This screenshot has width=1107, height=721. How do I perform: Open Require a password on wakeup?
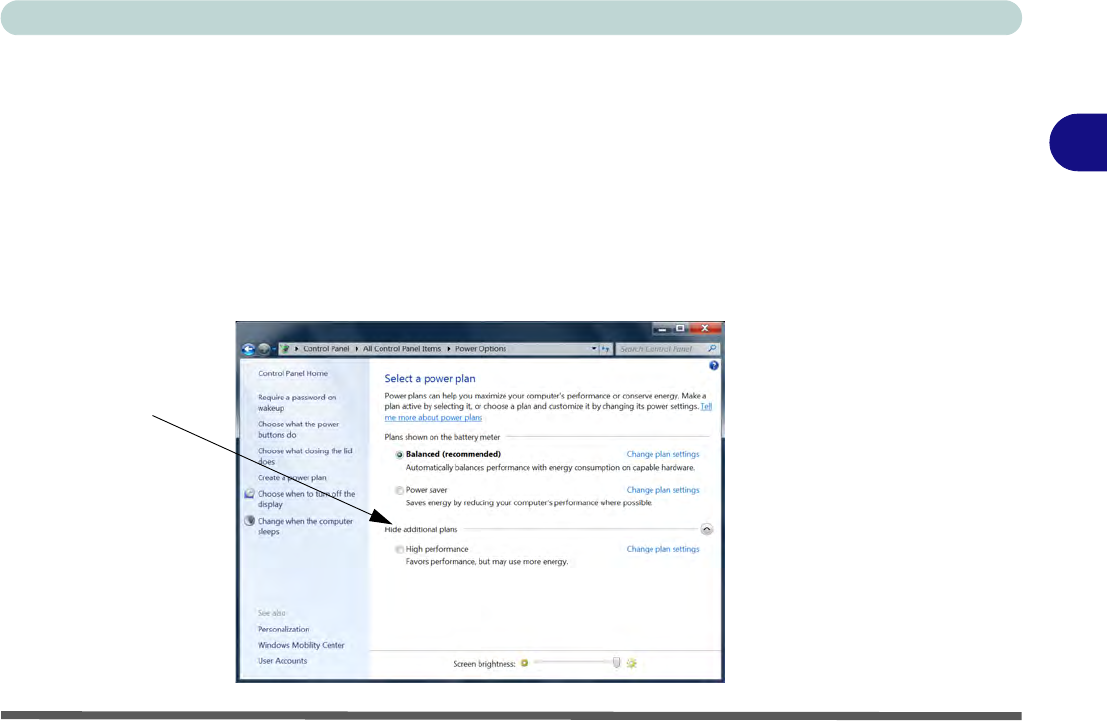[x=297, y=403]
